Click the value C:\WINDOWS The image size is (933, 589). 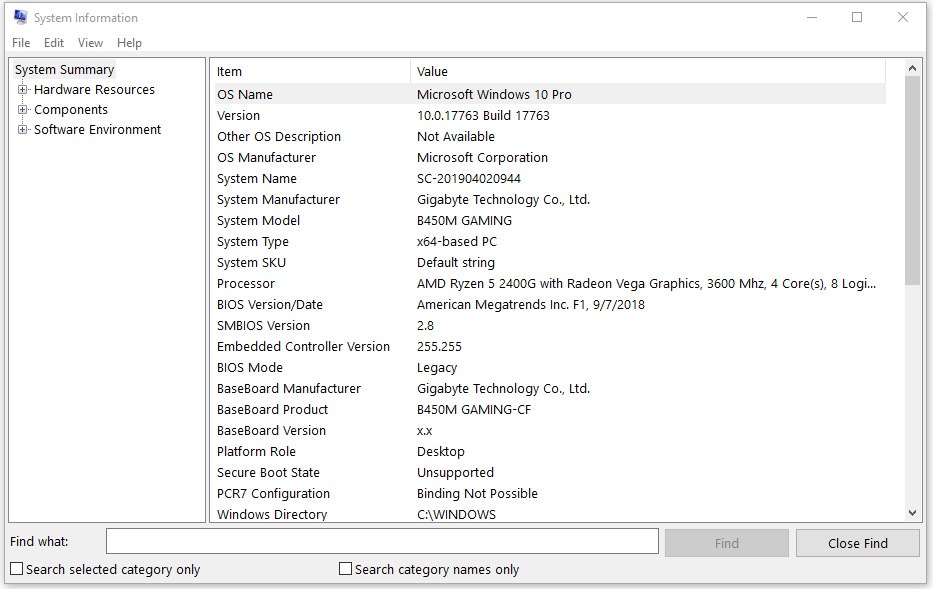[x=456, y=514]
